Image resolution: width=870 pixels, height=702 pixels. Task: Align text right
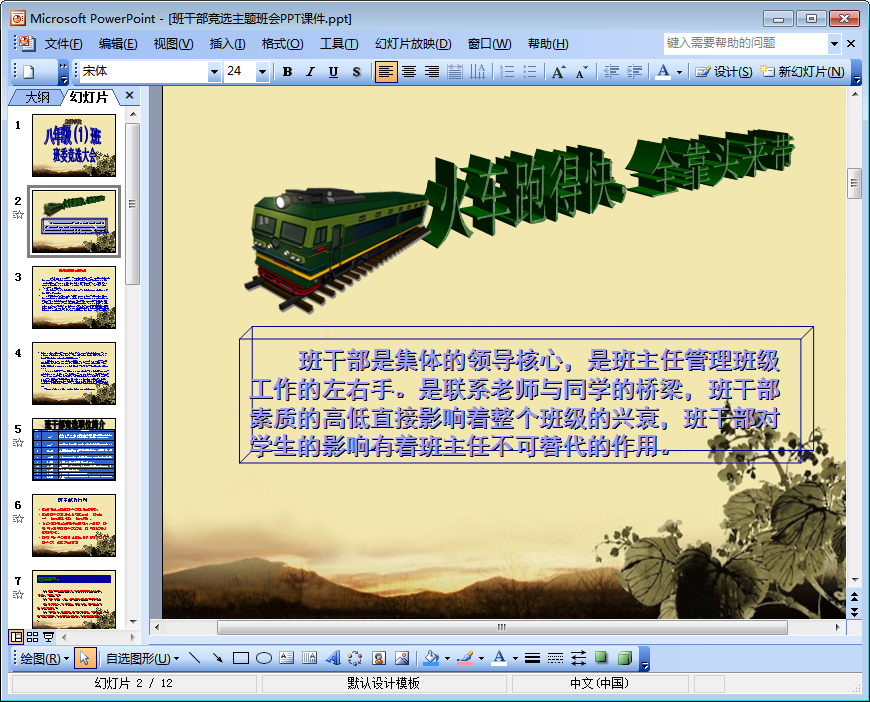pyautogui.click(x=432, y=72)
